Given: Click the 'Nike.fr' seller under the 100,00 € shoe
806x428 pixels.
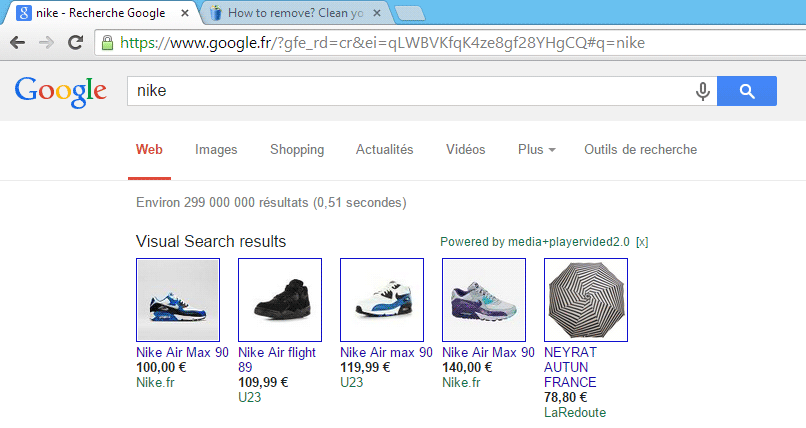Looking at the screenshot, I should (155, 383).
